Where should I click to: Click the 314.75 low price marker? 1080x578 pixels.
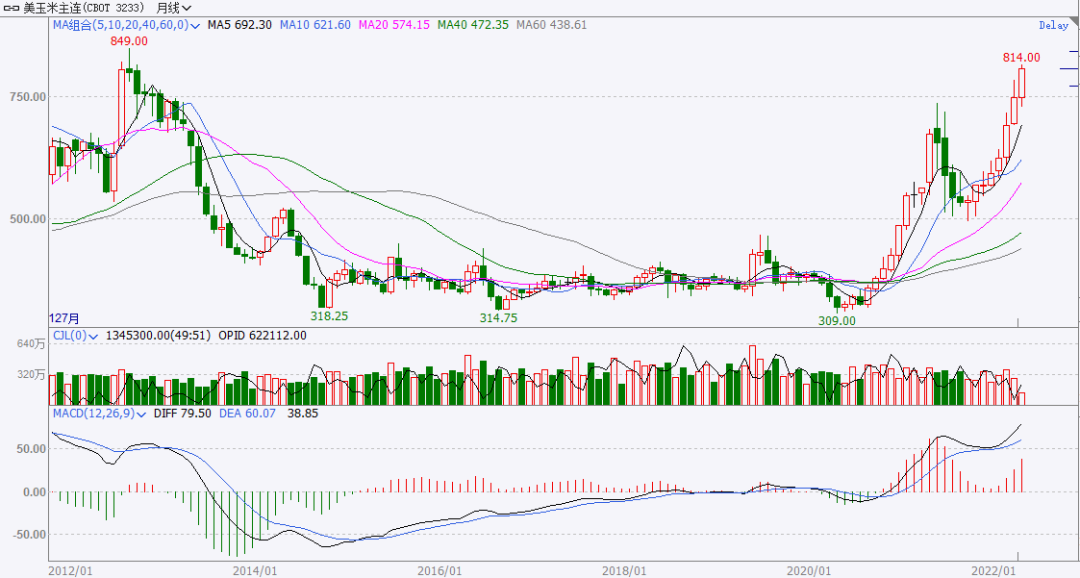499,318
